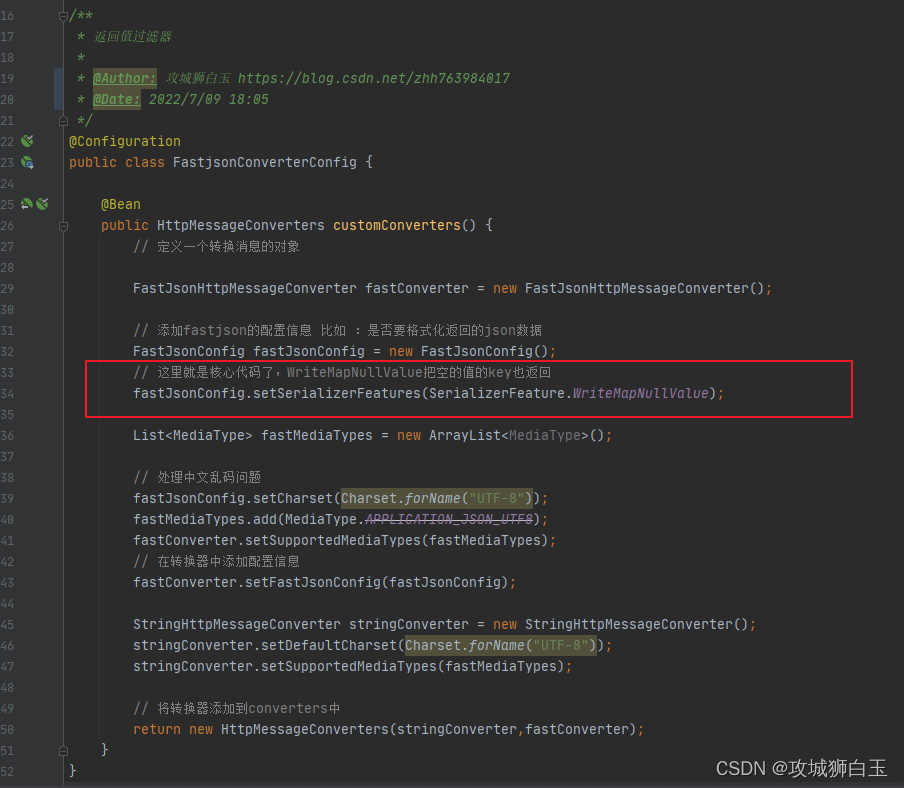Click the fastMediaTypes declaration on line 36
The image size is (904, 788).
tap(317, 435)
